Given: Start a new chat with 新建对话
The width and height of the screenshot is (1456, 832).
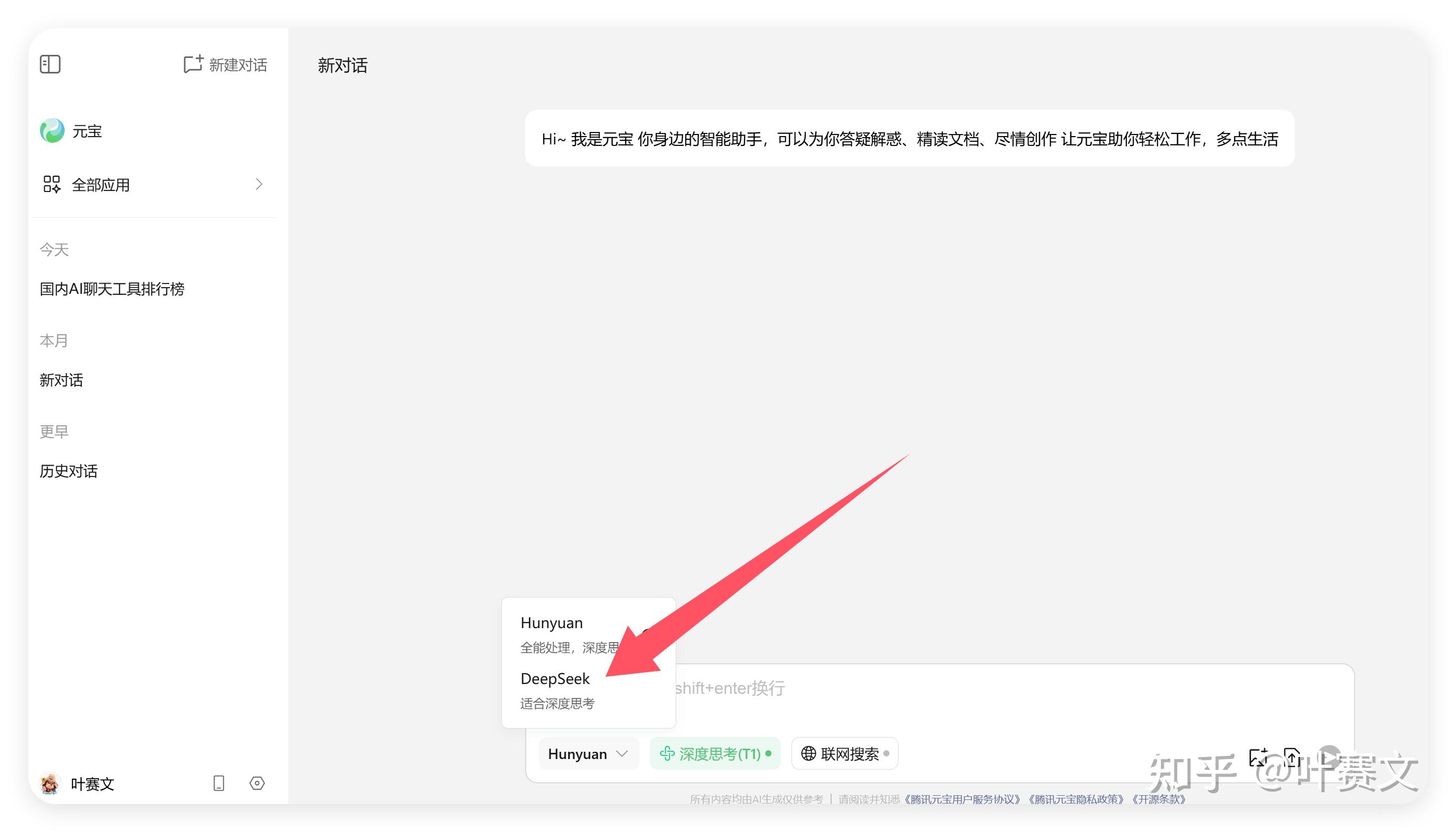Looking at the screenshot, I should pyautogui.click(x=225, y=65).
